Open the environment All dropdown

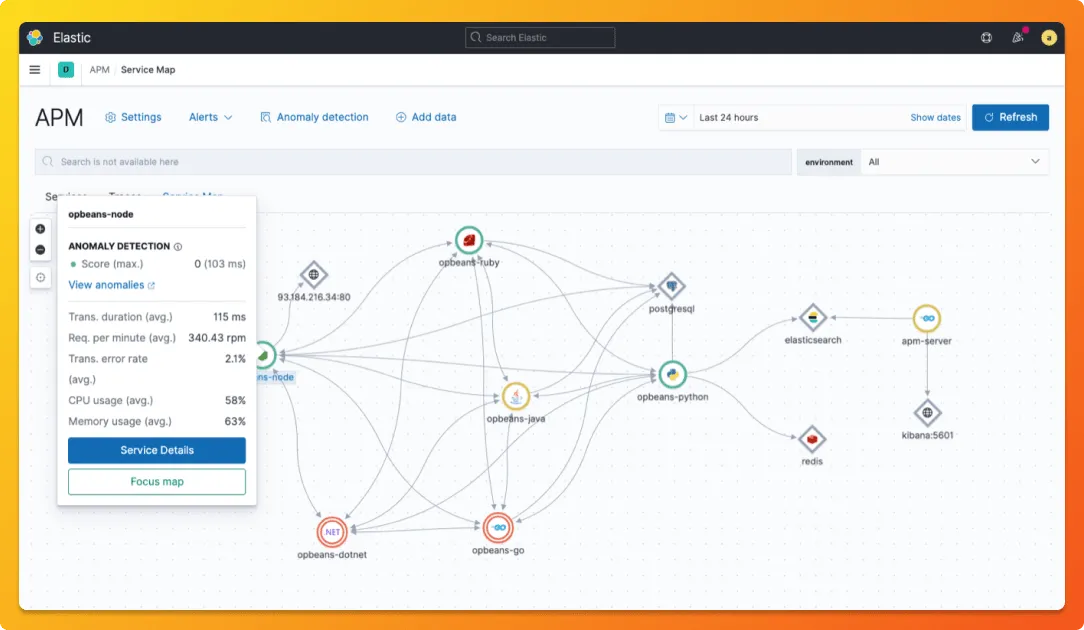pyautogui.click(x=954, y=162)
